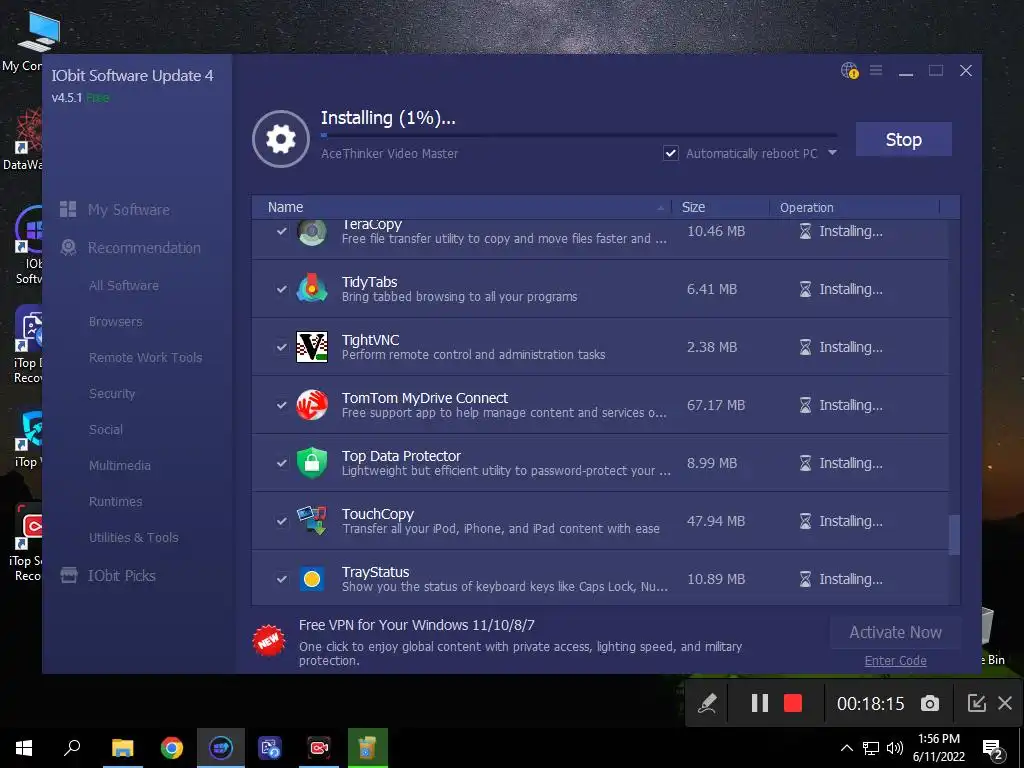
Task: Click the Activate Now button
Action: click(x=895, y=632)
